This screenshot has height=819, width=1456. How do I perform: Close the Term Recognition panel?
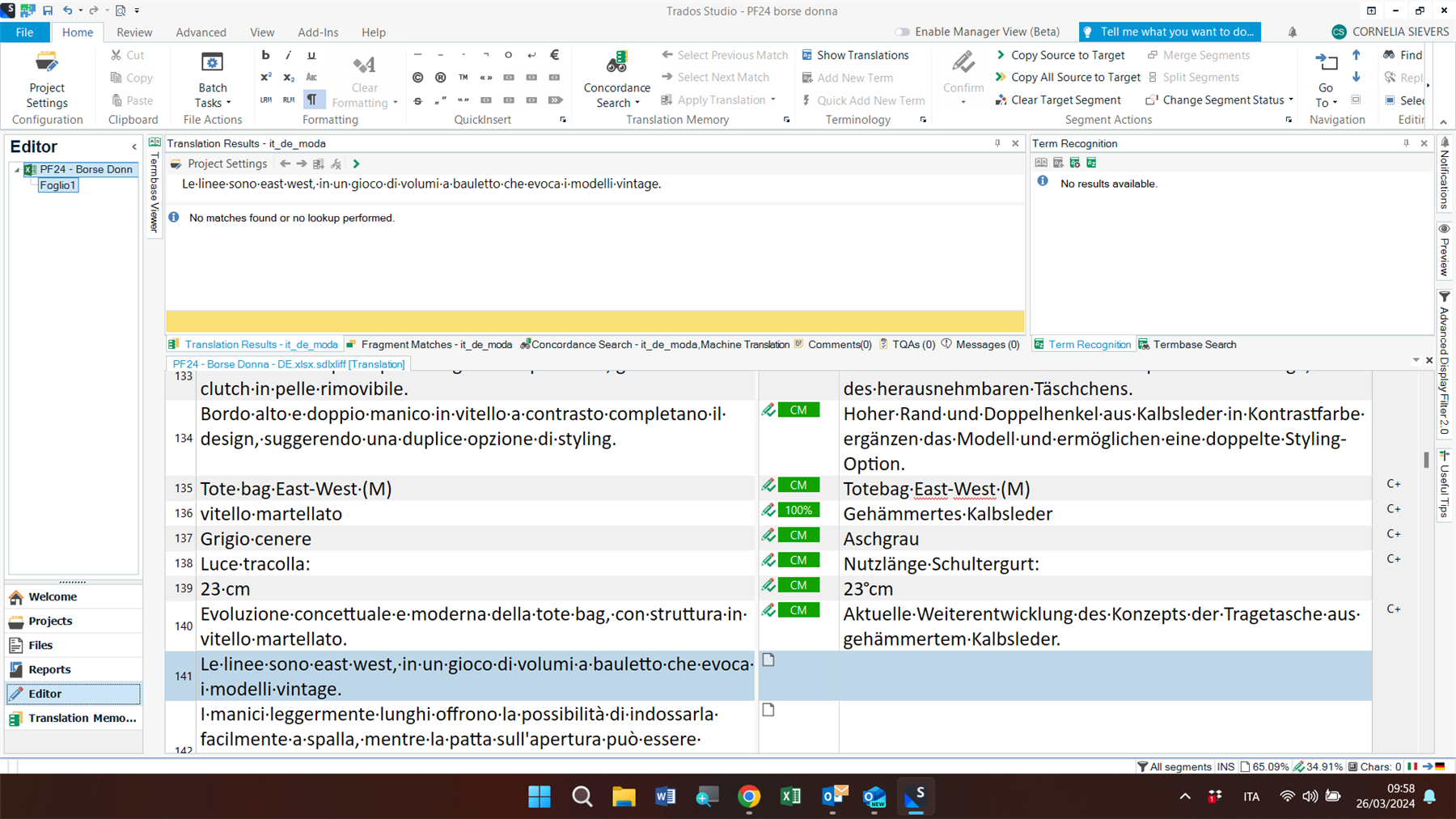(1424, 143)
